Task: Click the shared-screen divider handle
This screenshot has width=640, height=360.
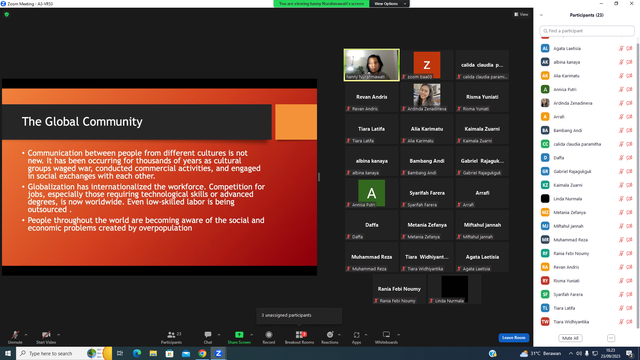Action: [x=319, y=177]
